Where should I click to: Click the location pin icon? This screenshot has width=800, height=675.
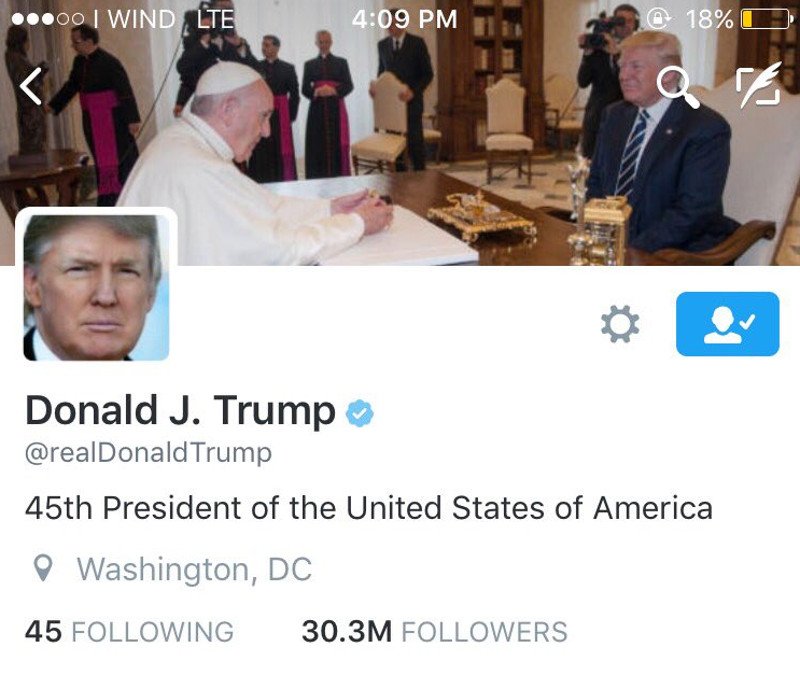coord(43,568)
